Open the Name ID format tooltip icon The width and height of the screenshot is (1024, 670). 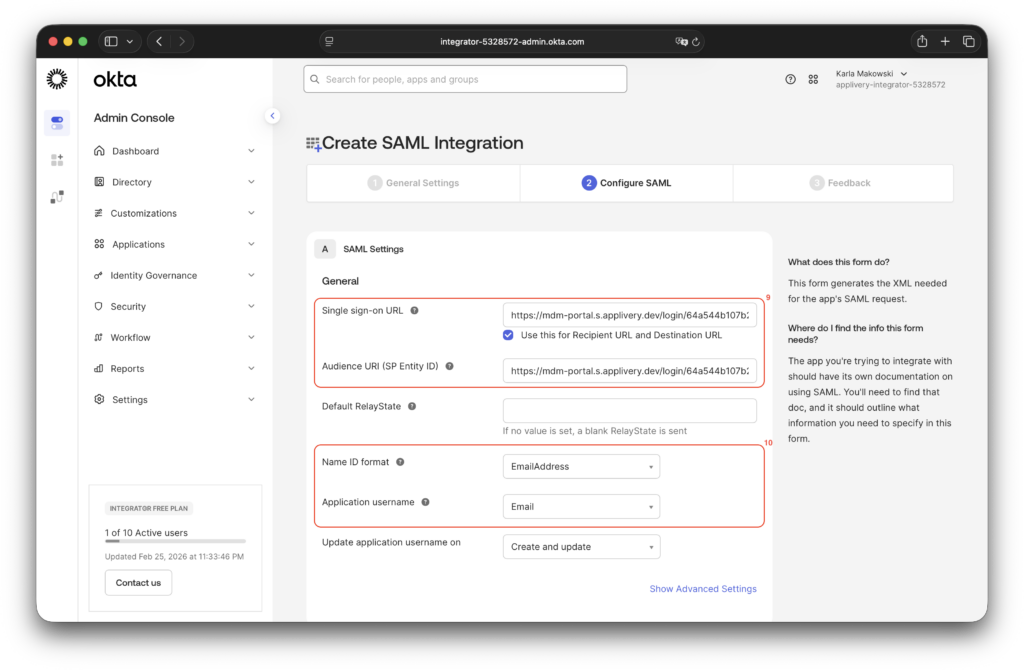(400, 462)
